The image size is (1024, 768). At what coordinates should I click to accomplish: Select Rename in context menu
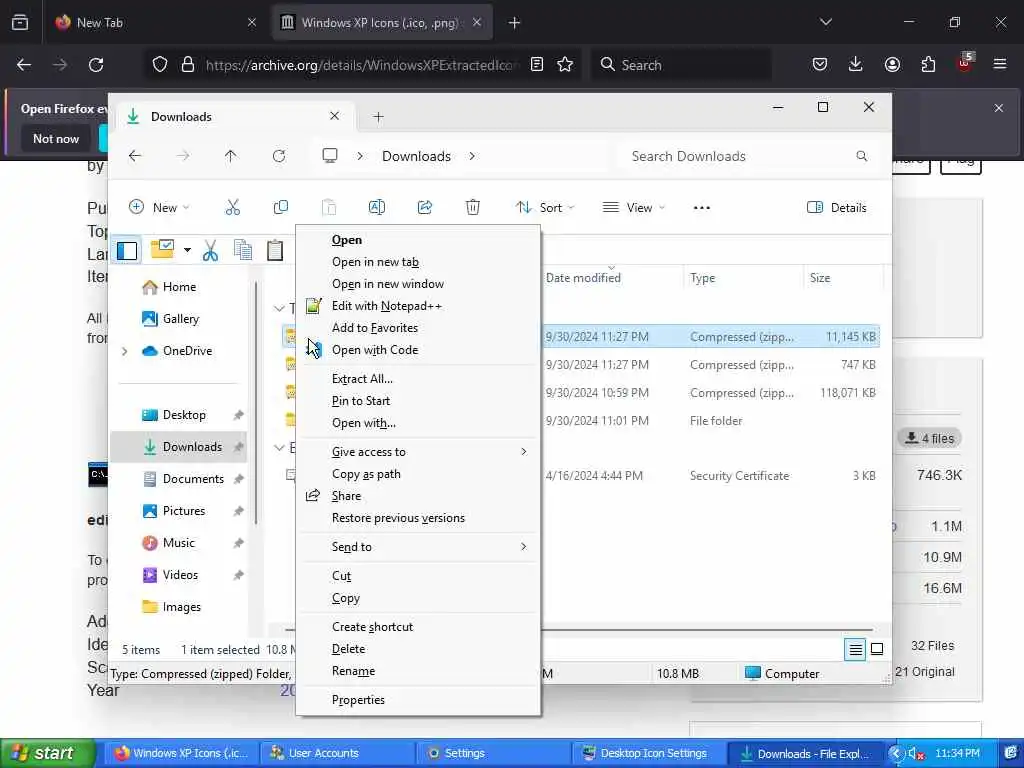[x=418, y=671]
